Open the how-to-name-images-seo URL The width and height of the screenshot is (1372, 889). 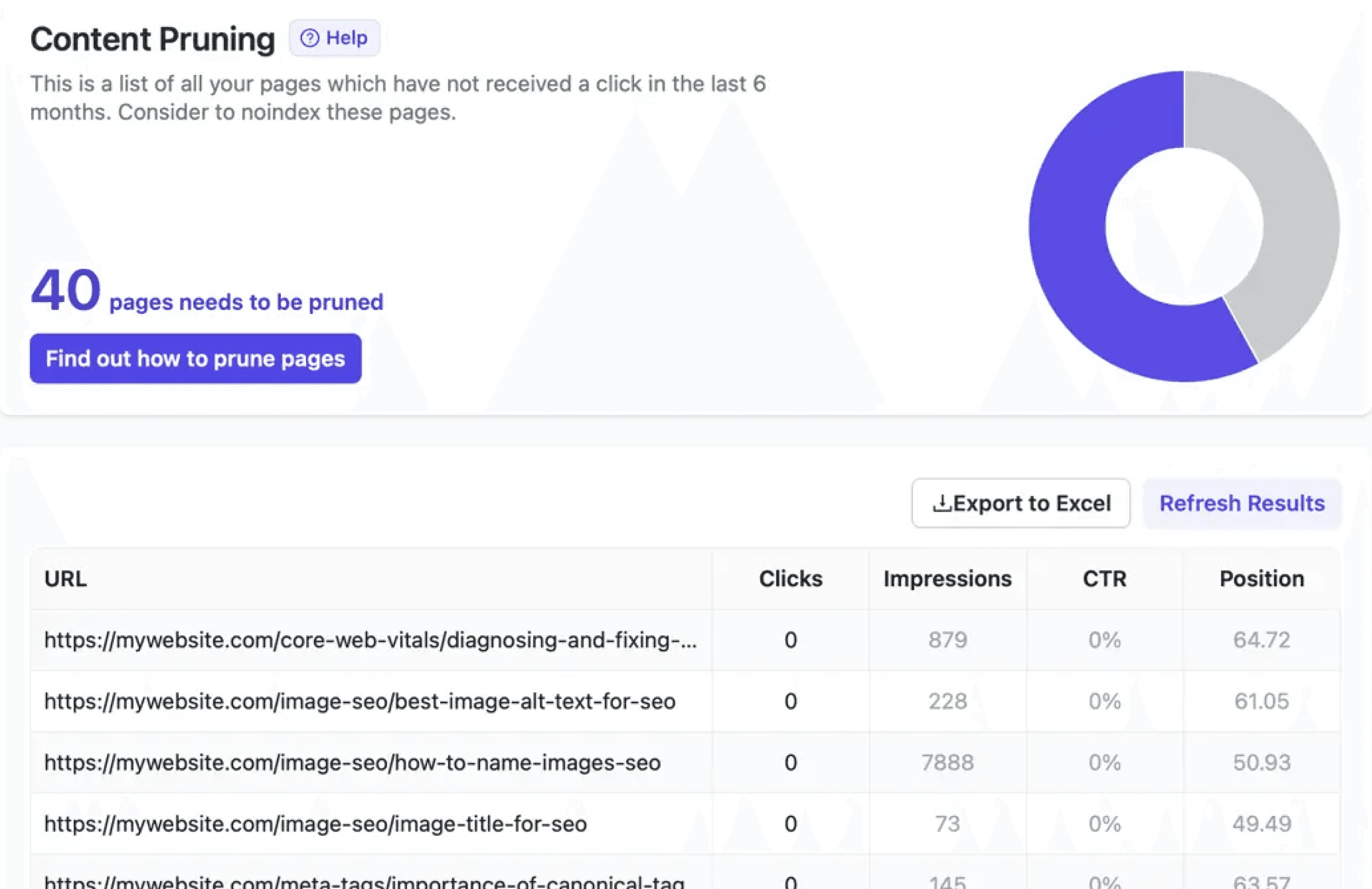pyautogui.click(x=352, y=762)
